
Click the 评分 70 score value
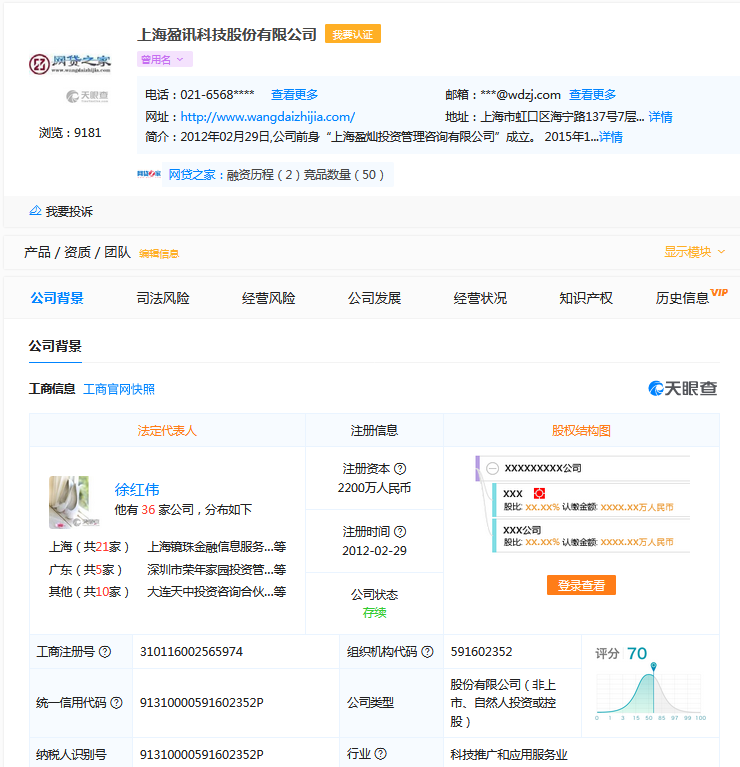point(637,654)
